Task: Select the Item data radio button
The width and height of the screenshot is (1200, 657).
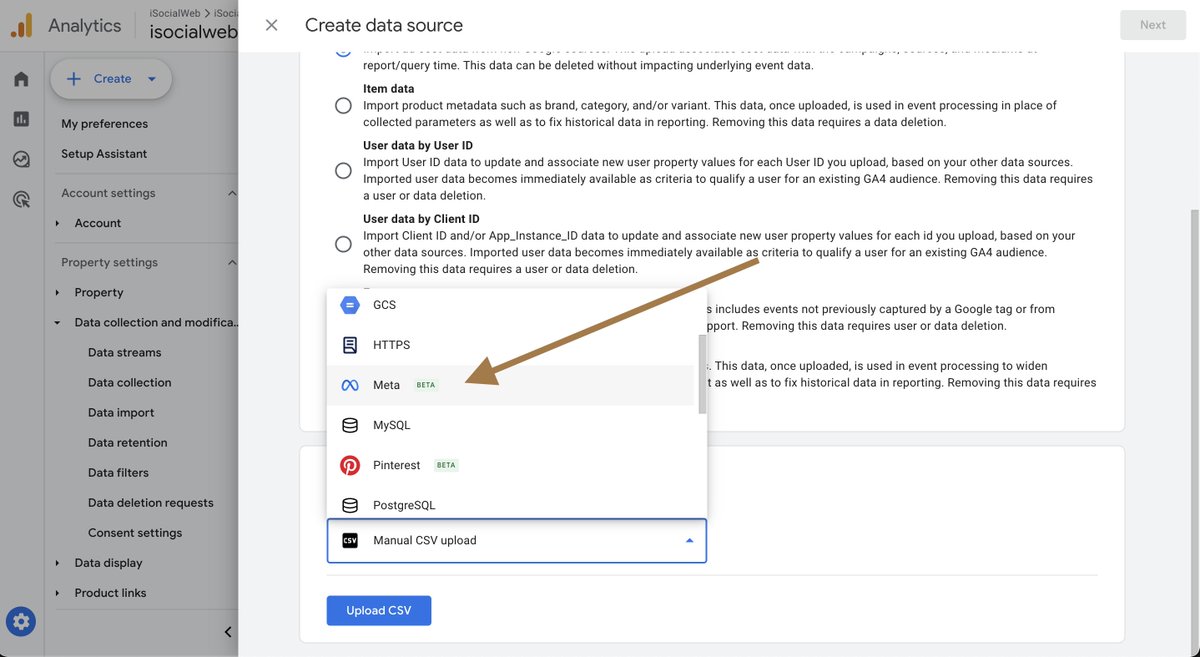Action: click(343, 105)
